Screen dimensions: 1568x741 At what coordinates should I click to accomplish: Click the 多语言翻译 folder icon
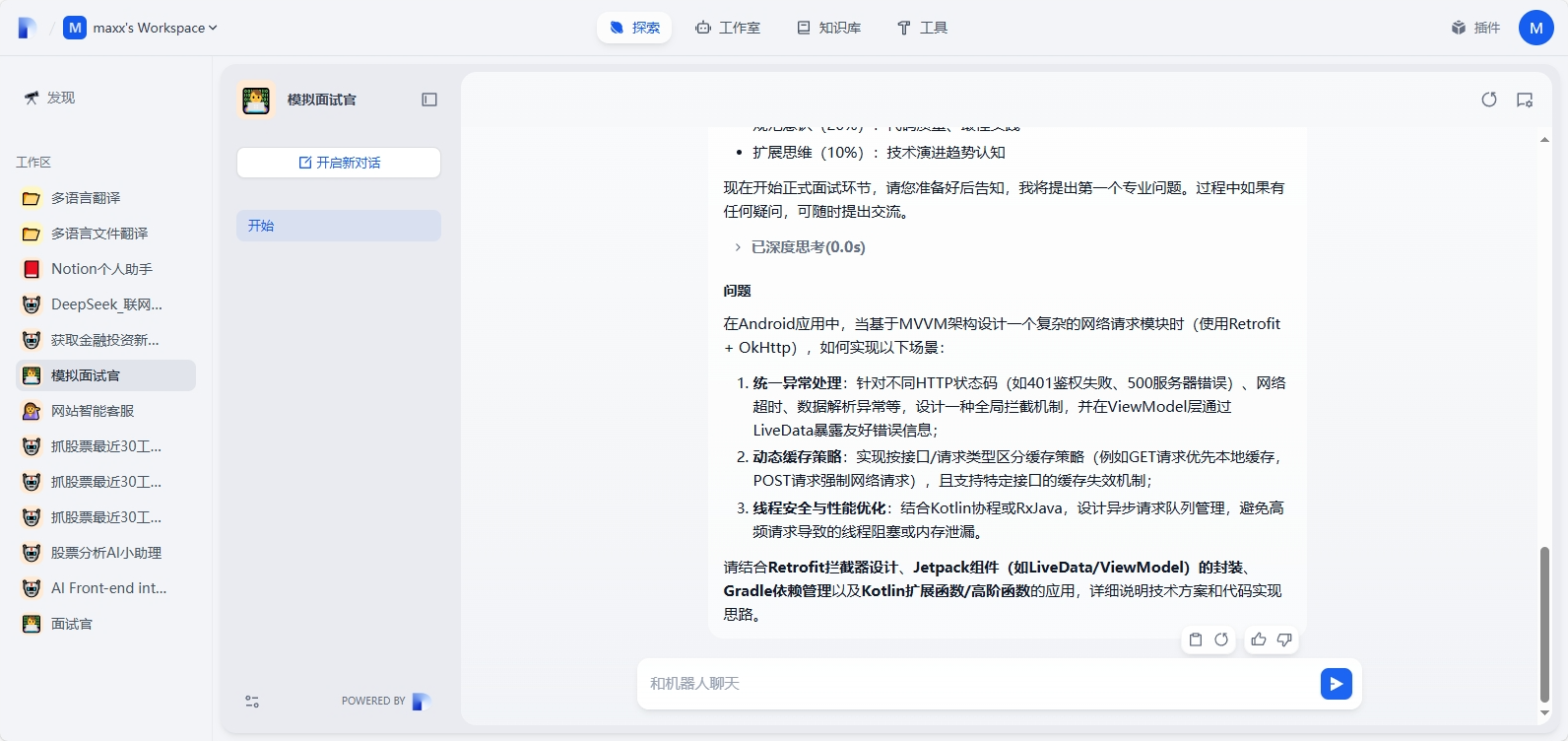point(32,198)
